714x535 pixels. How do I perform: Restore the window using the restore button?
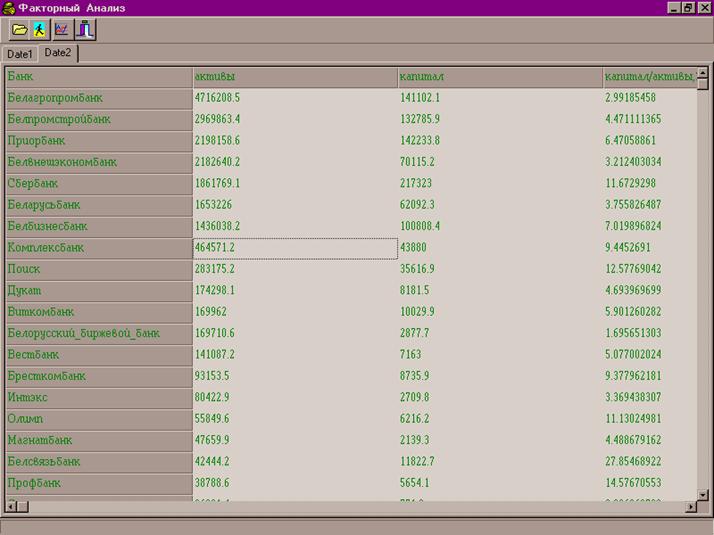tap(687, 8)
